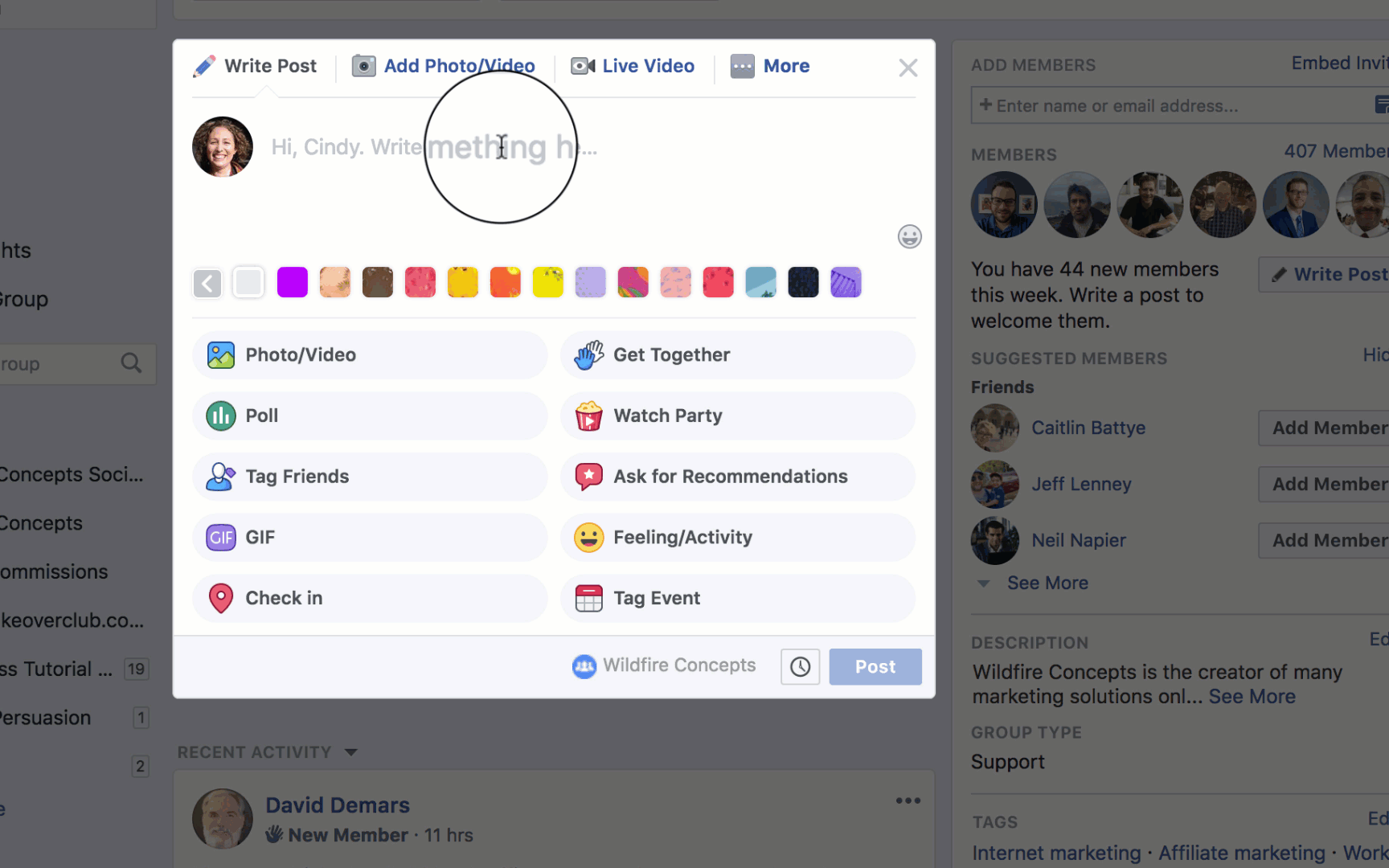The image size is (1389, 868).
Task: Click the first member avatar thumbnail
Action: pos(1004,204)
